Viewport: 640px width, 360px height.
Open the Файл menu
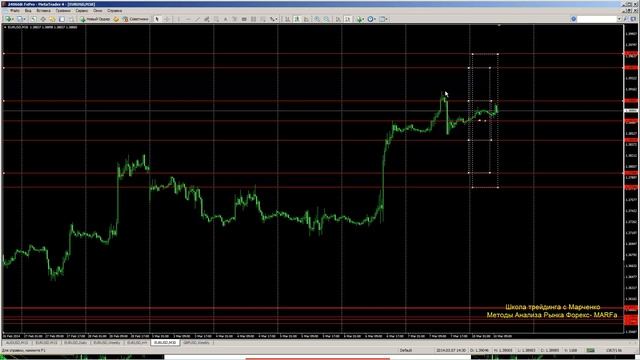click(15, 11)
